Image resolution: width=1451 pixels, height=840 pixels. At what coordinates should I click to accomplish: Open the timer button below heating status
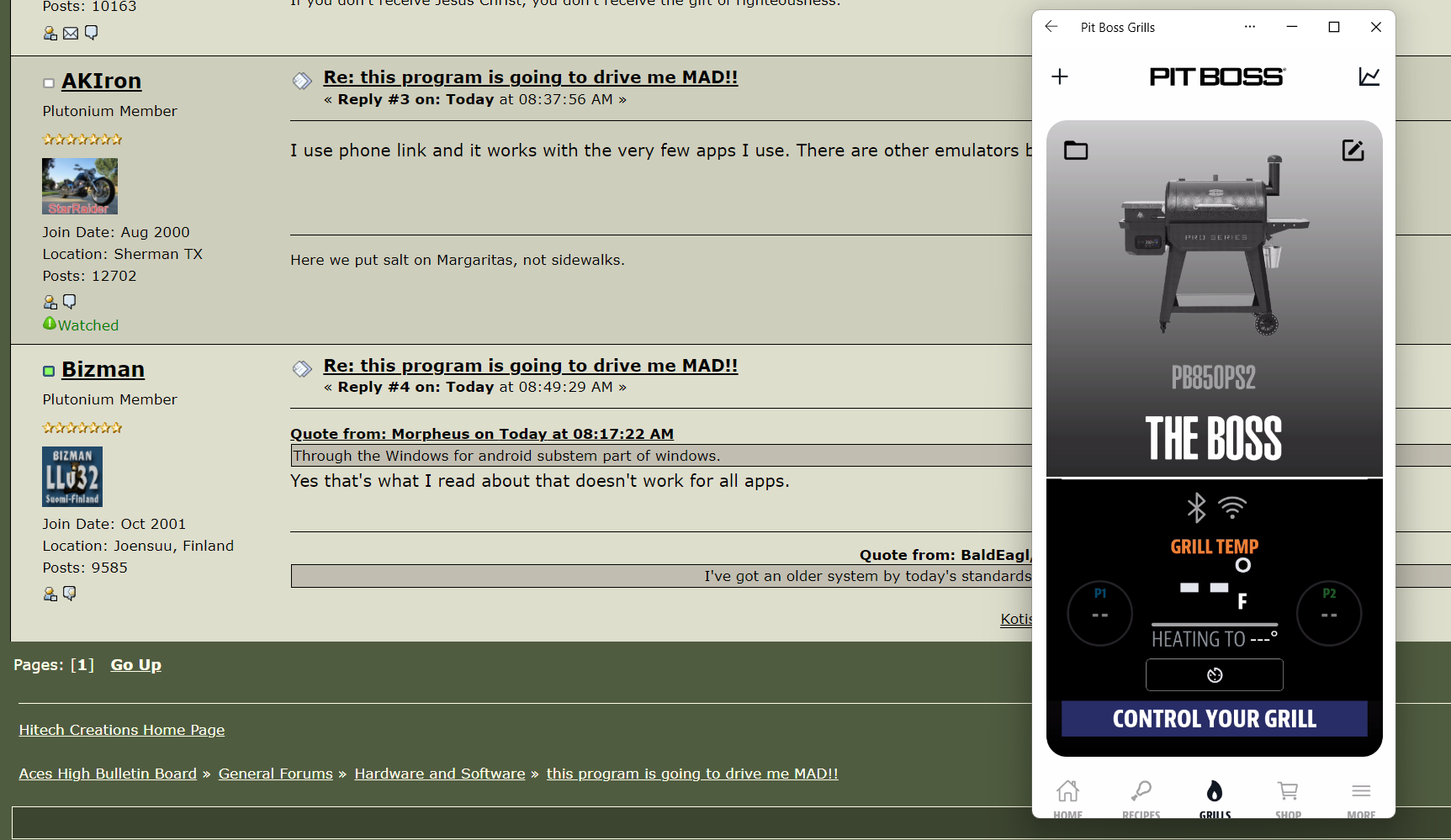(x=1215, y=675)
